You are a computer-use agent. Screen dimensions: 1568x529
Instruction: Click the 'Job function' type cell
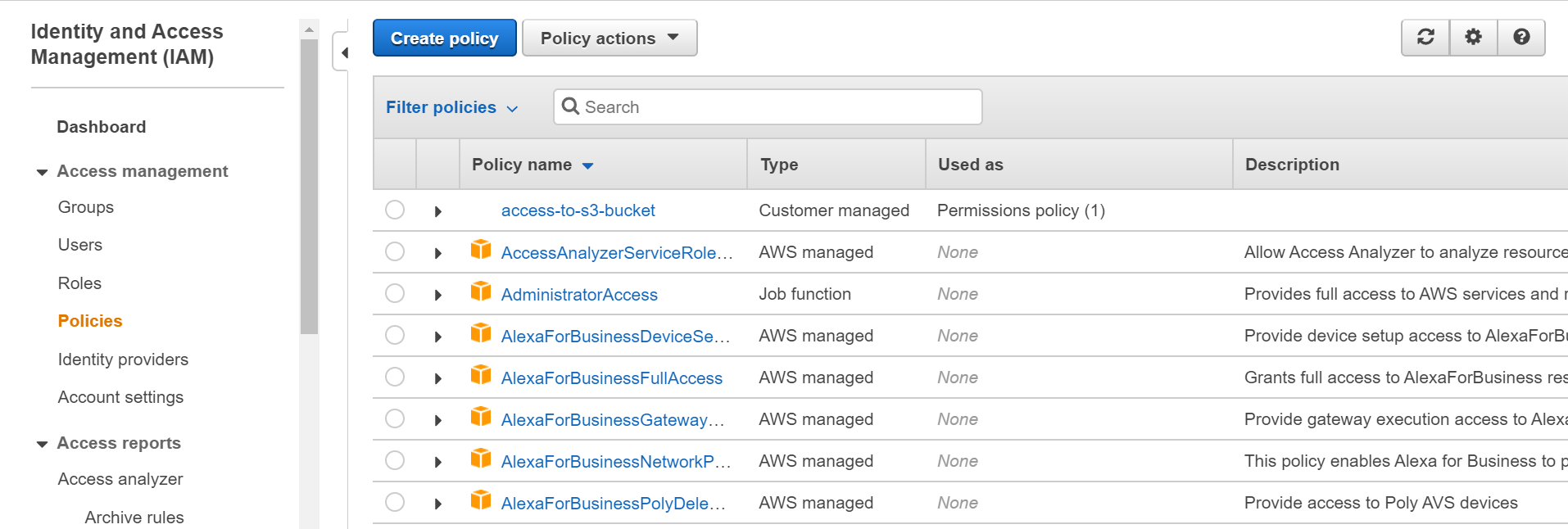805,294
